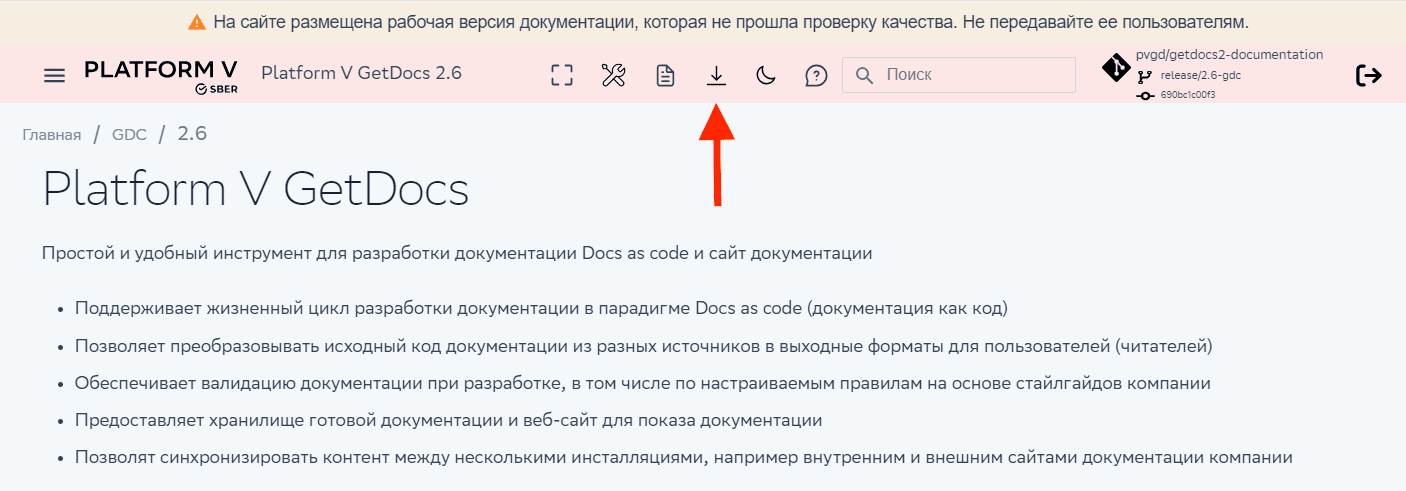
Task: Switch to dark theme moon icon
Action: pos(766,75)
